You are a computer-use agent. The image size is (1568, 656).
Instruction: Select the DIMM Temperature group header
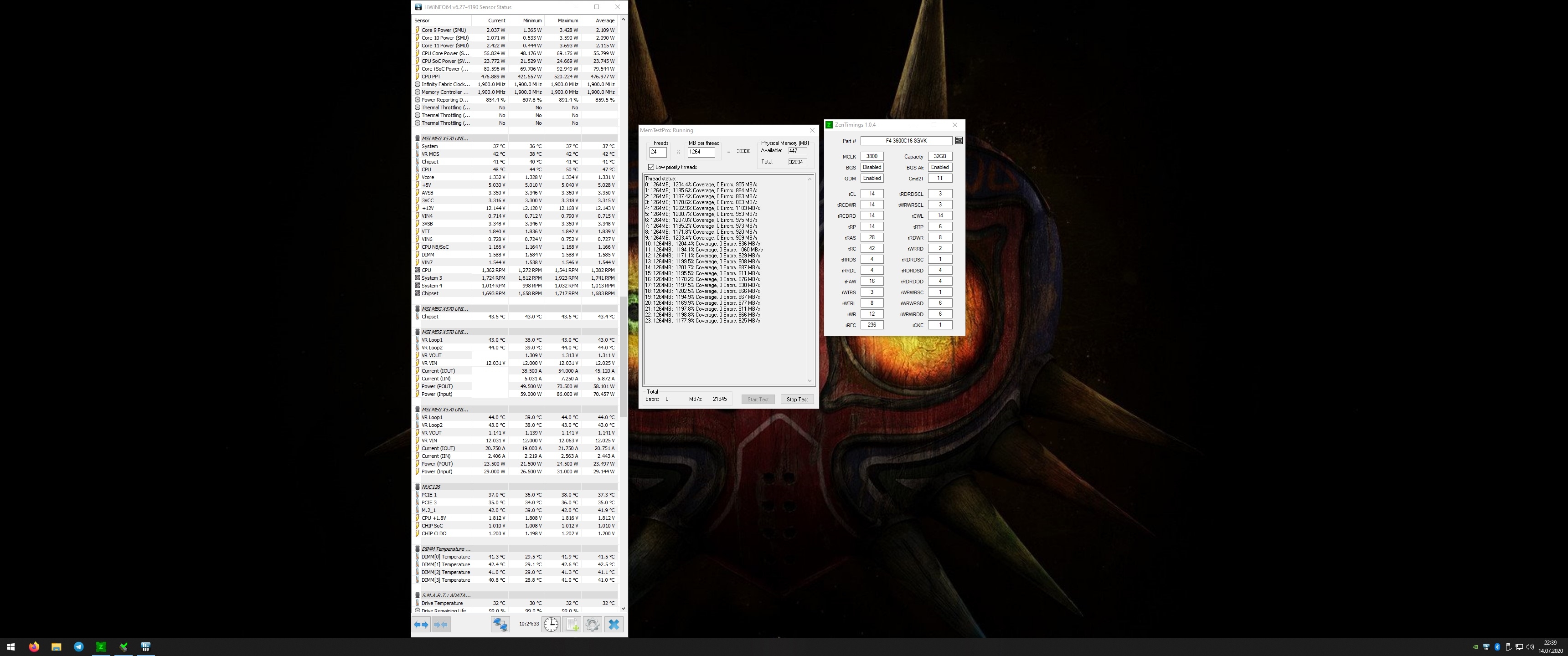pos(516,549)
